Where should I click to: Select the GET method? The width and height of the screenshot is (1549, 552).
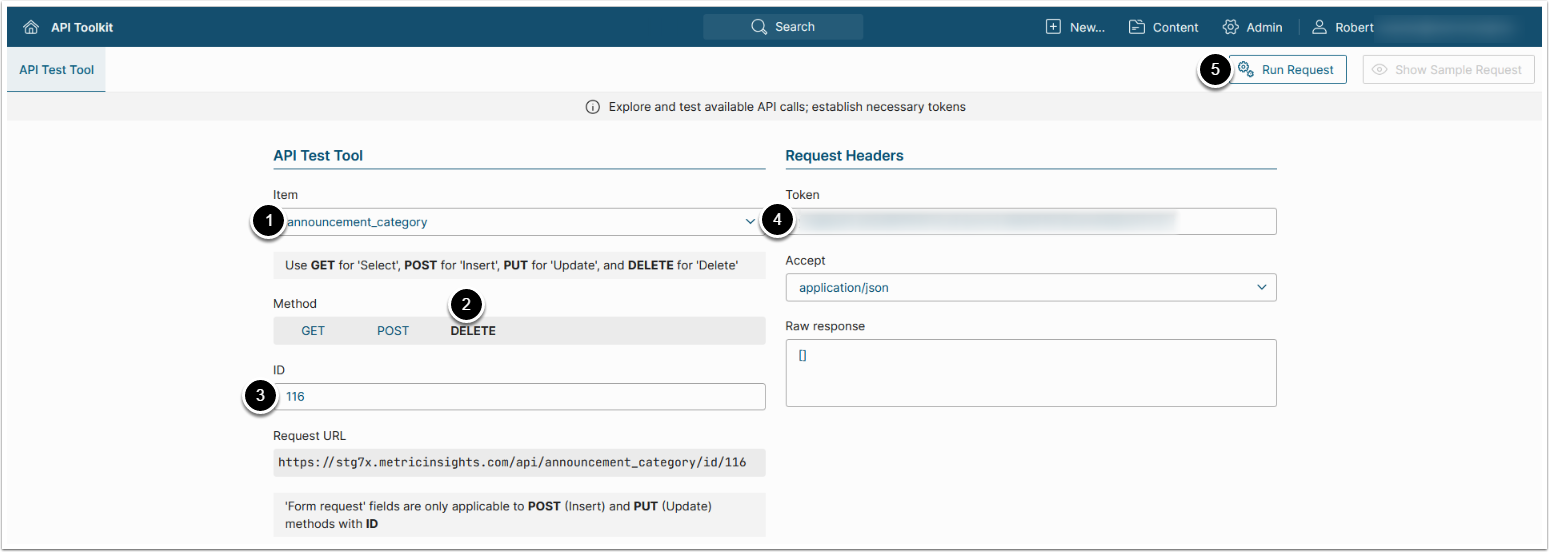[x=313, y=331]
